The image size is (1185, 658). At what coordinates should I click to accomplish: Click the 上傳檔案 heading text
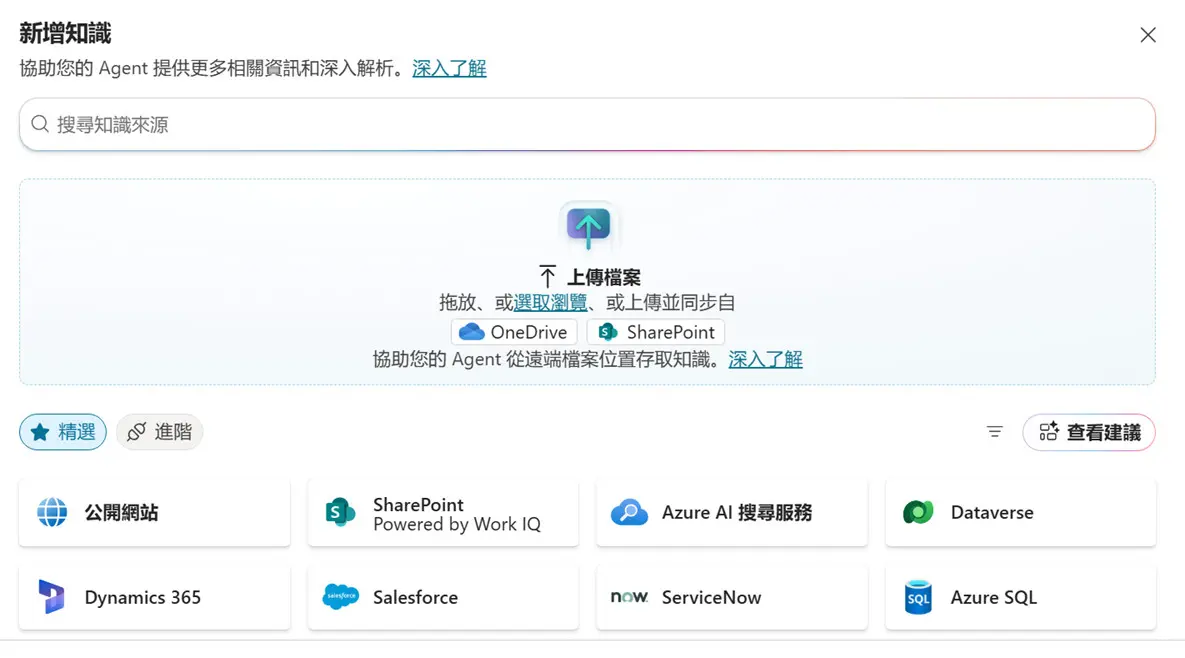pyautogui.click(x=604, y=277)
